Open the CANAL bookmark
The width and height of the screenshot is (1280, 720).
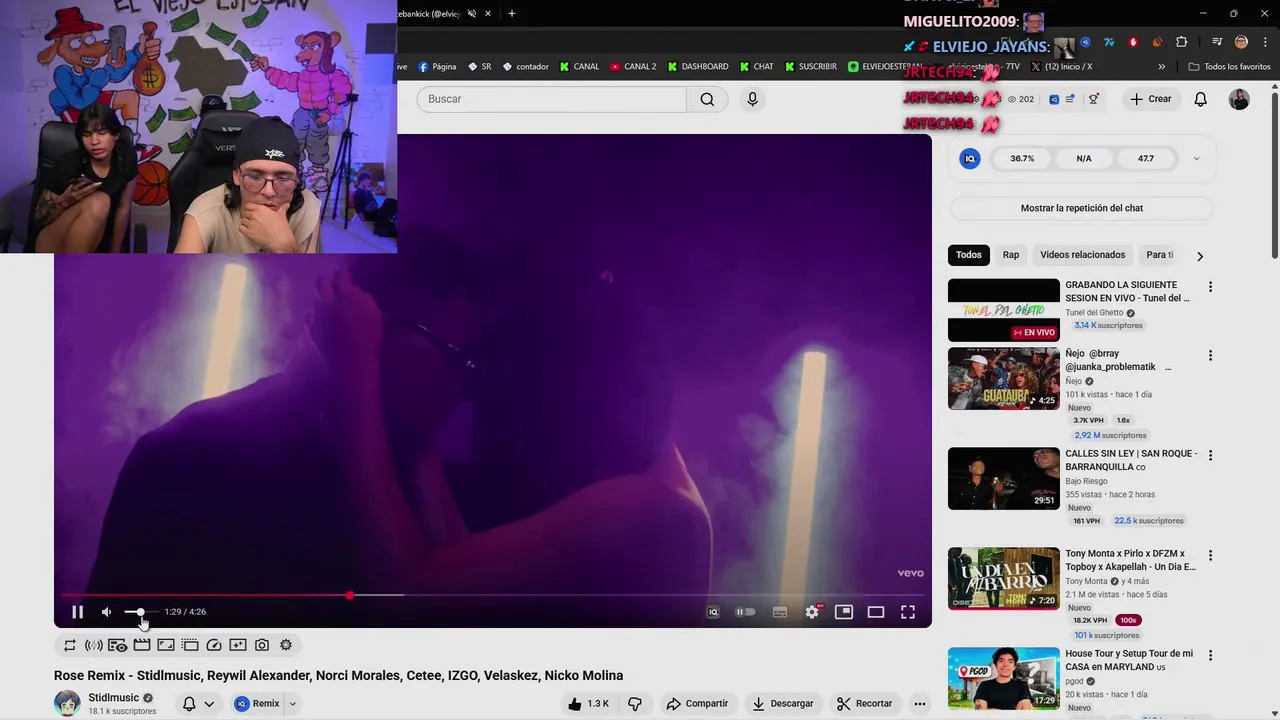(579, 67)
